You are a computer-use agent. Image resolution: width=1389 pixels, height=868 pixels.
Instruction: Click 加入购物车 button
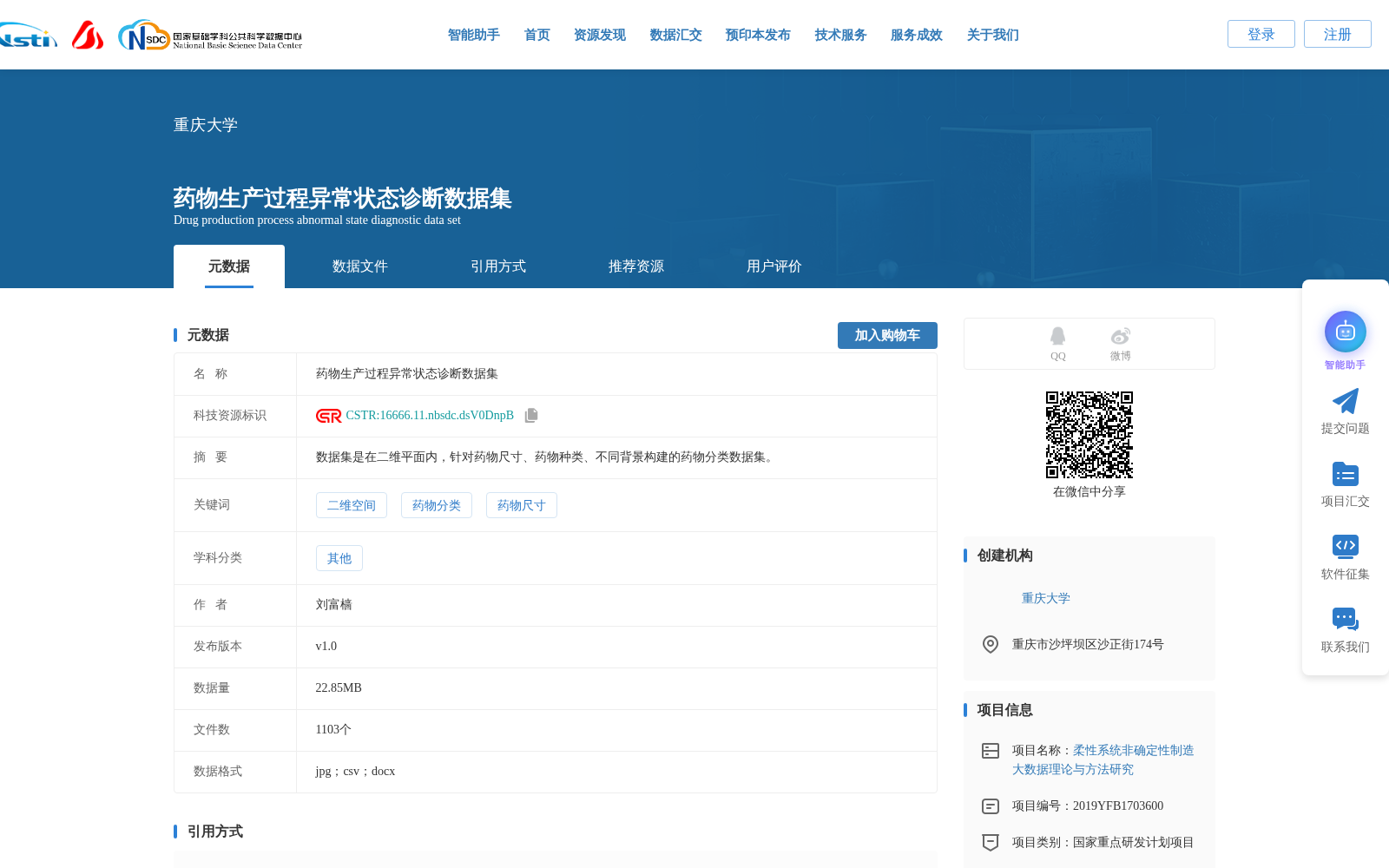click(887, 335)
